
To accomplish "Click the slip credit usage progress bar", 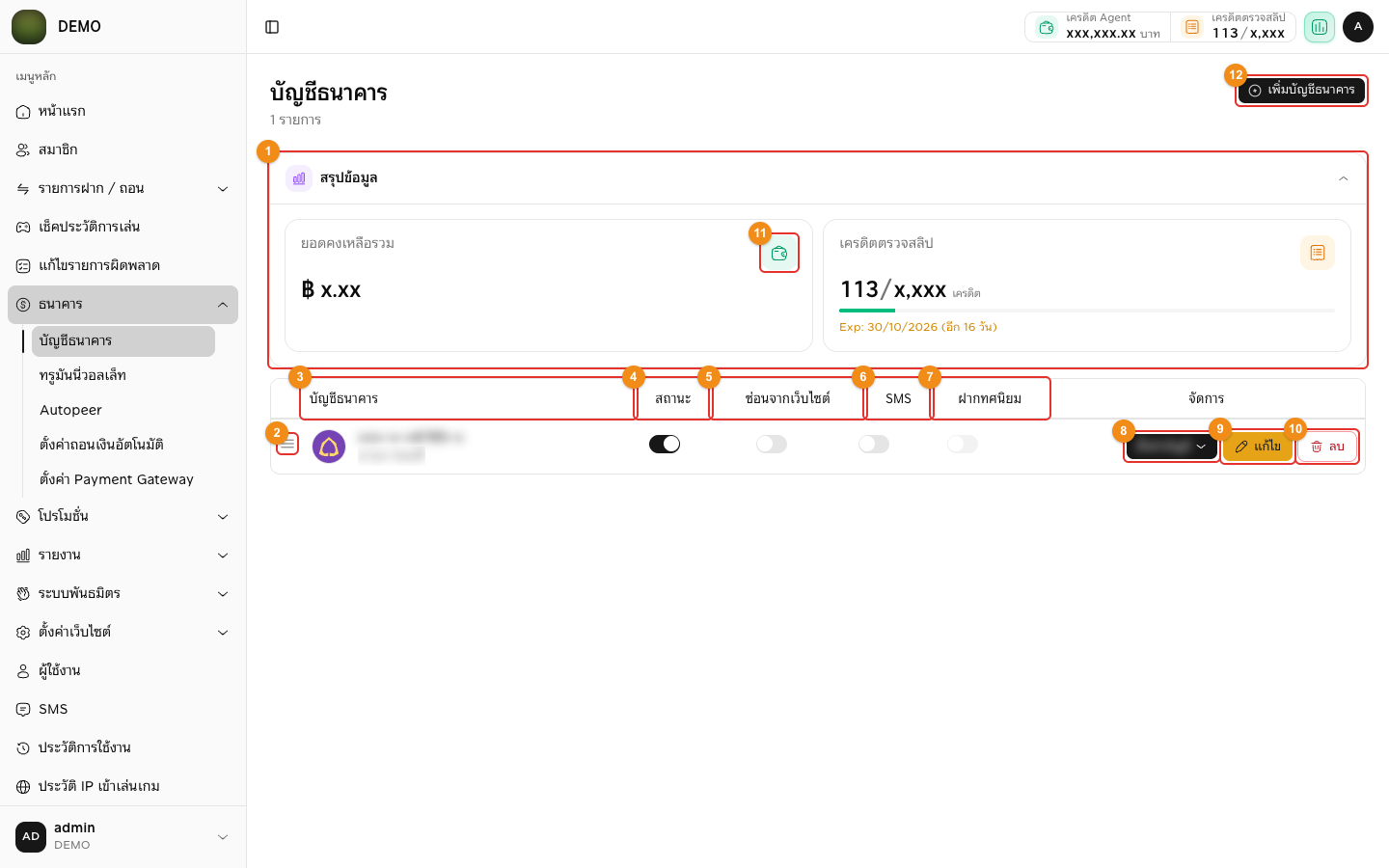I will pyautogui.click(x=1087, y=311).
